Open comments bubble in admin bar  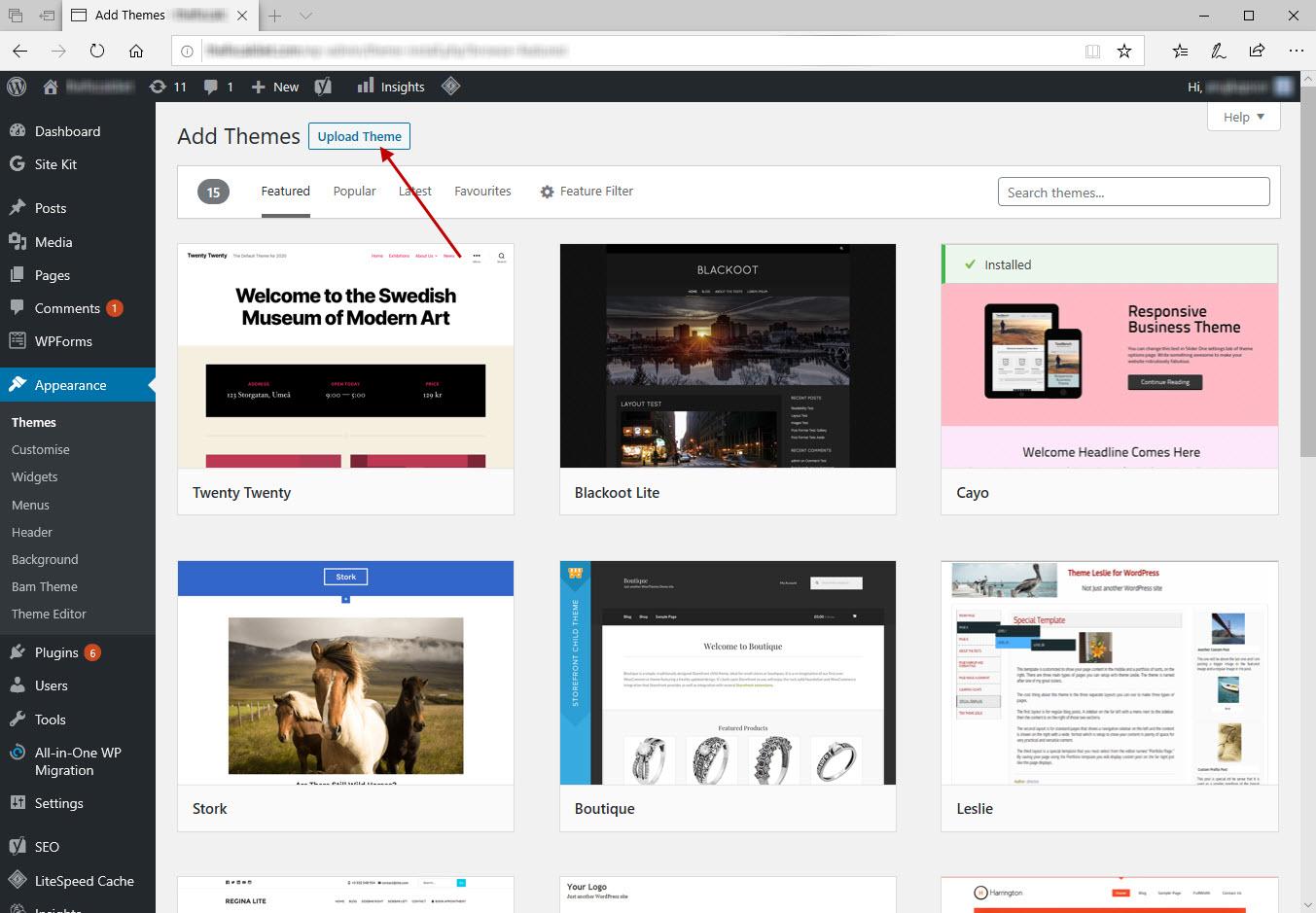[x=219, y=87]
